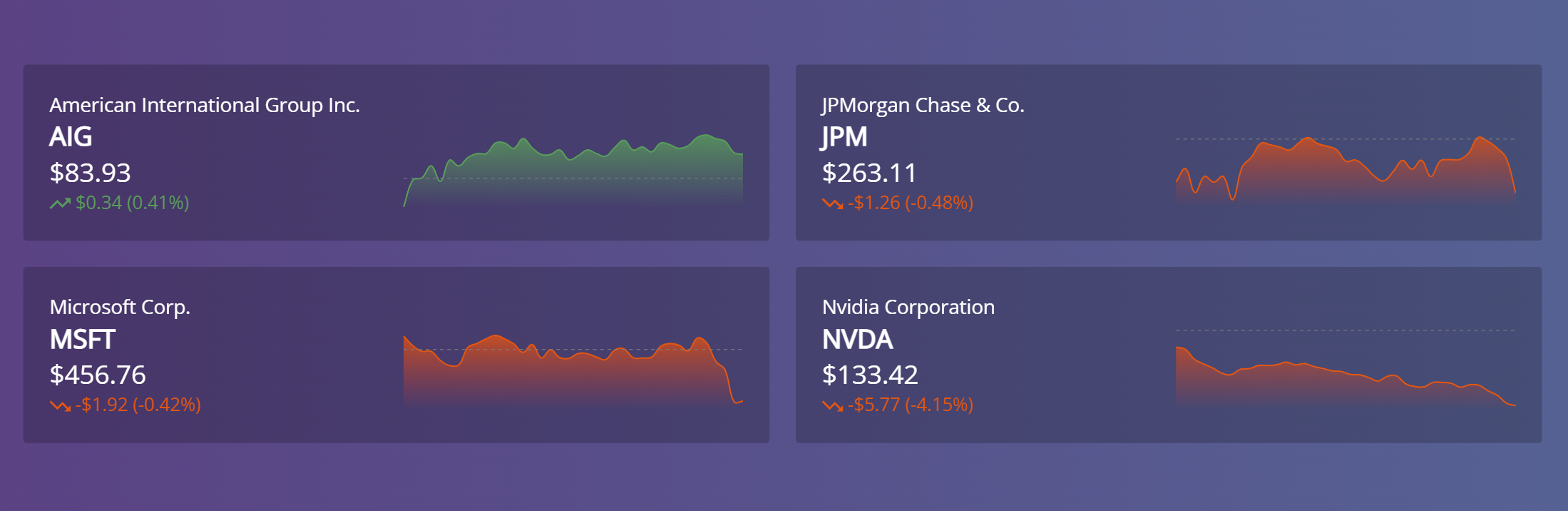Click the MSFT downward trend arrow icon
The image size is (1568, 511).
60,405
